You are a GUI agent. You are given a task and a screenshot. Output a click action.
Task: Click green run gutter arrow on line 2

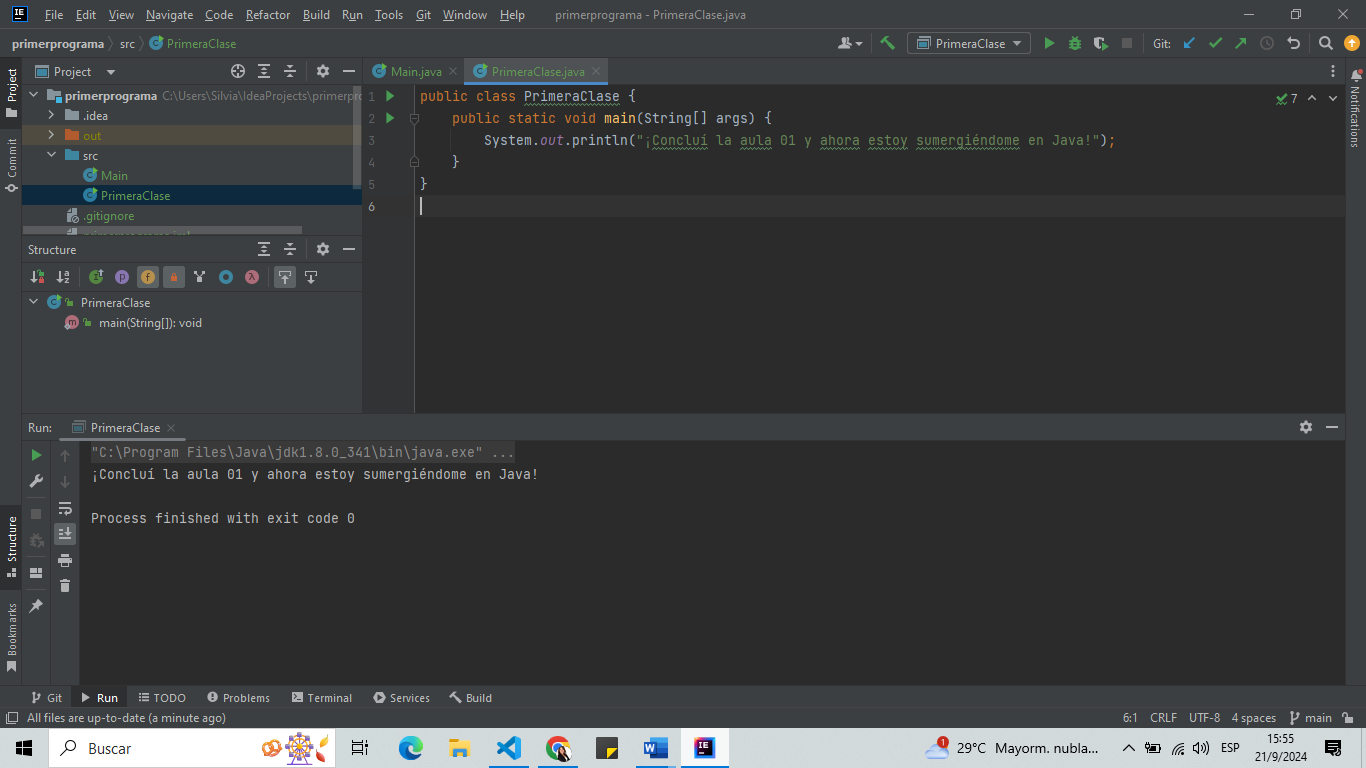click(x=390, y=118)
